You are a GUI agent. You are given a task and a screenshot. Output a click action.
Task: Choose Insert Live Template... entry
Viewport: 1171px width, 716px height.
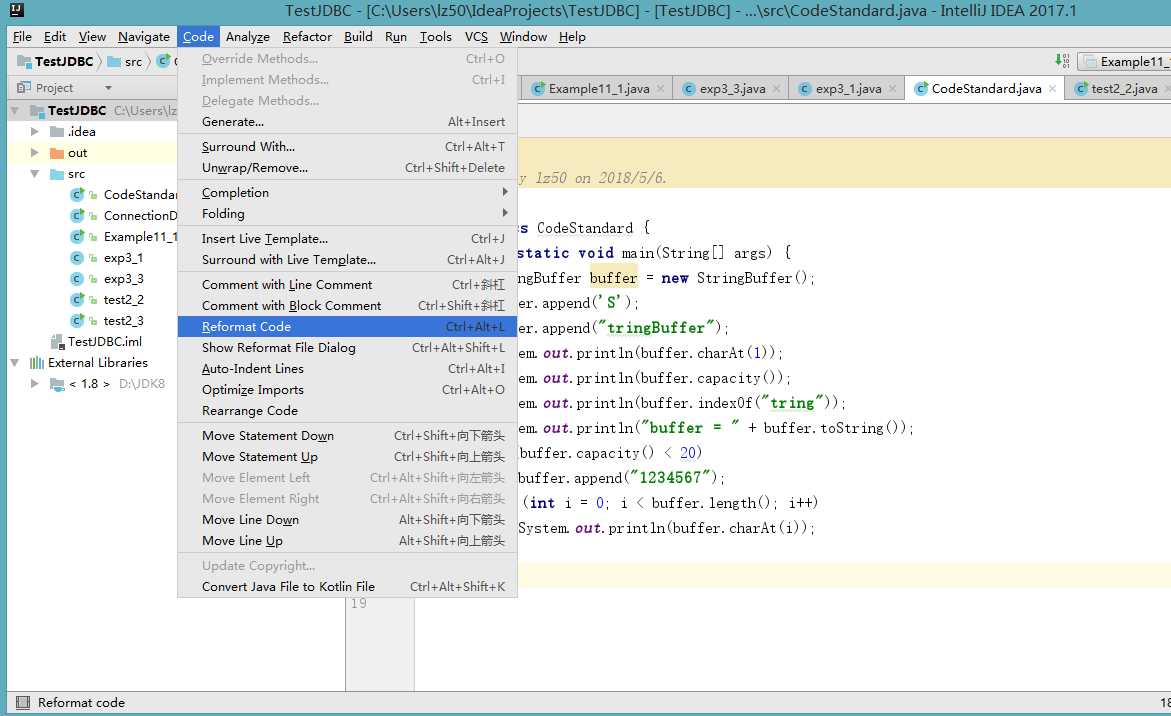pyautogui.click(x=347, y=239)
